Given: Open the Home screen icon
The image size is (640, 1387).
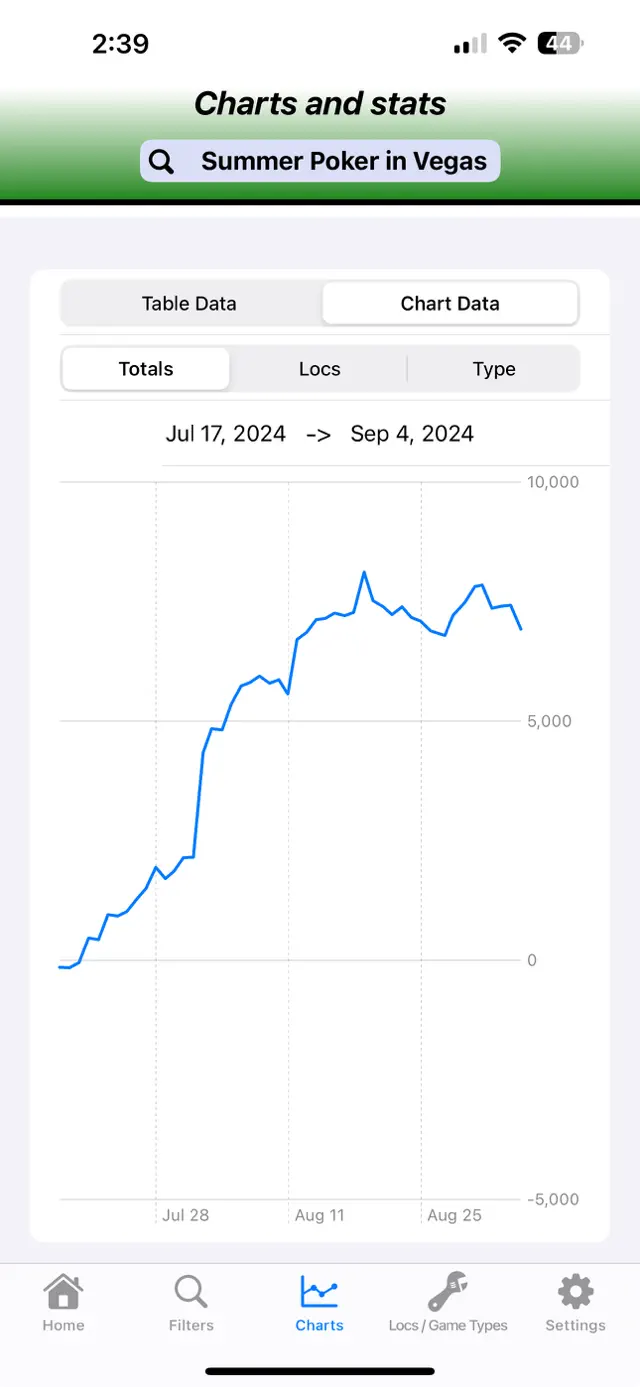Looking at the screenshot, I should pyautogui.click(x=63, y=1292).
